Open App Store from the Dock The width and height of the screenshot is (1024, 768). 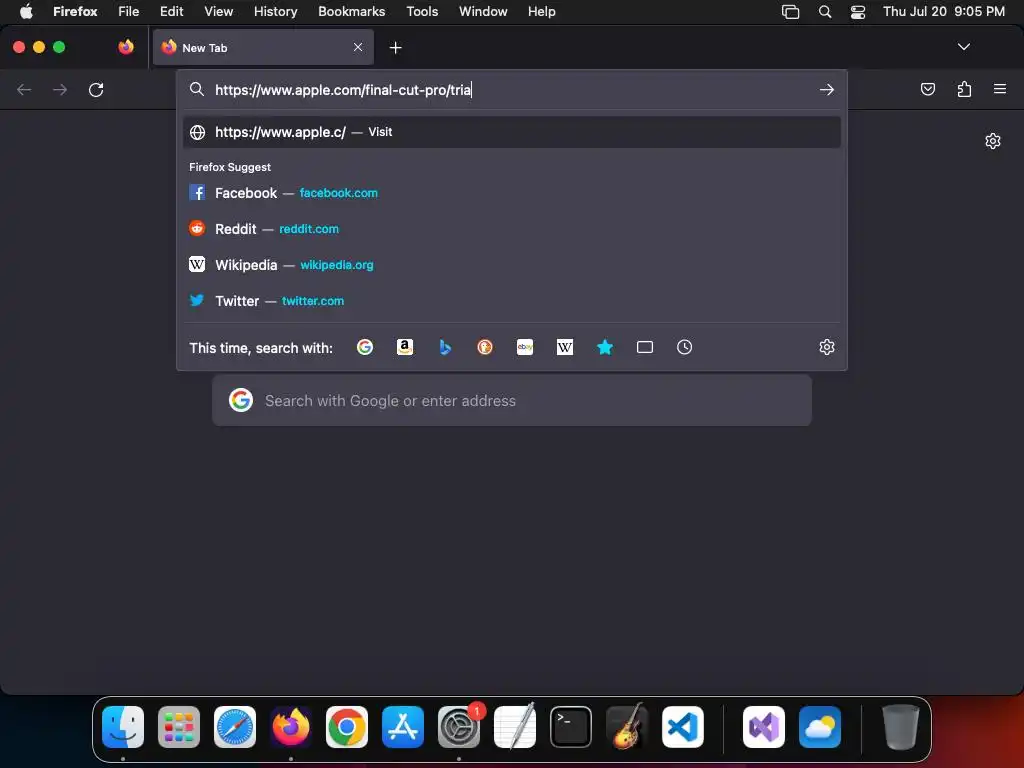pos(403,727)
